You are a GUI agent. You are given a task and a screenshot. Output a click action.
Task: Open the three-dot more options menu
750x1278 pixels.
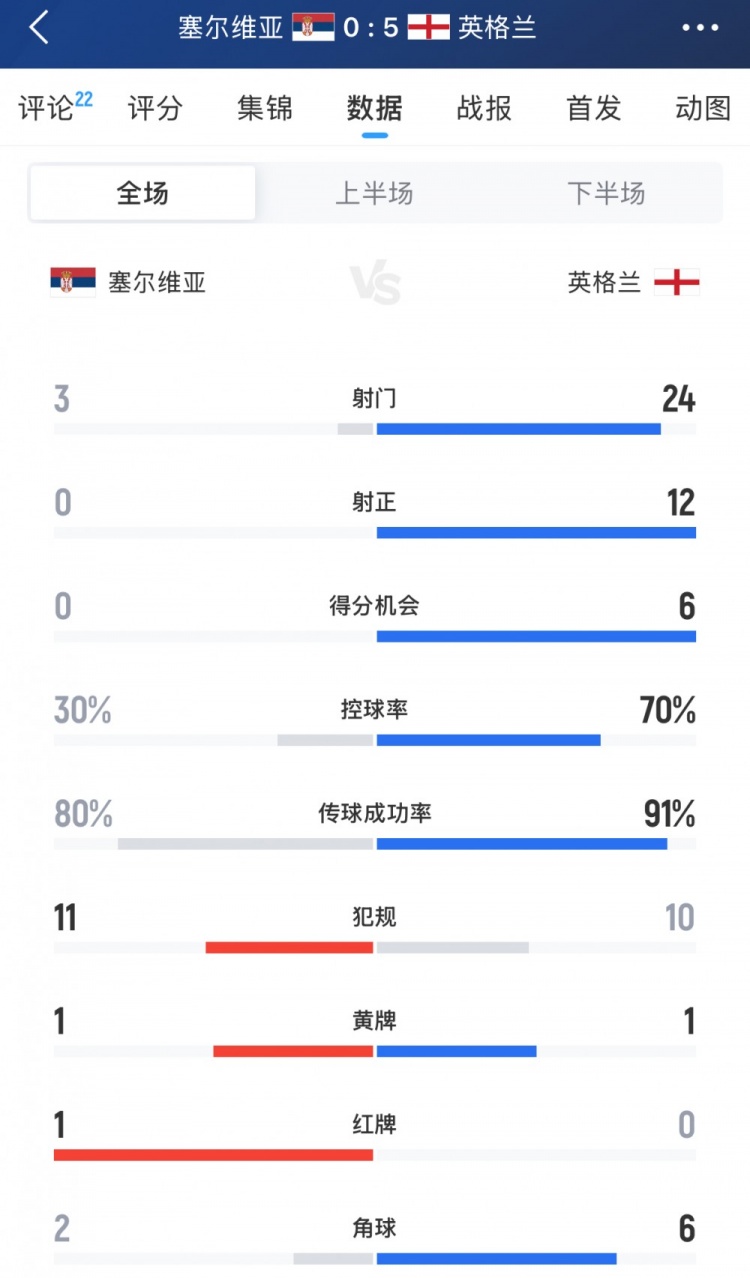[700, 28]
